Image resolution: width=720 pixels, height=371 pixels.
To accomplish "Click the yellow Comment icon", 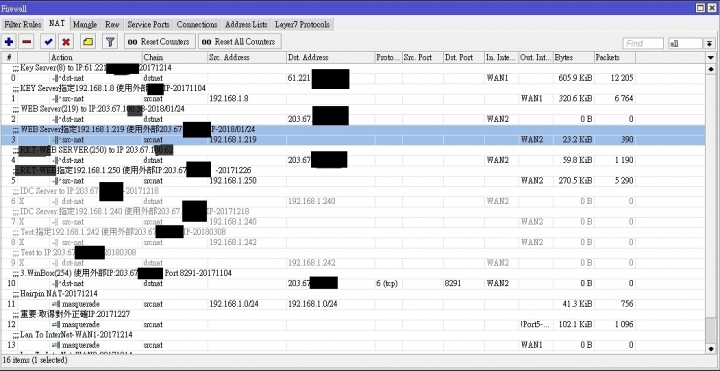I will click(88, 42).
